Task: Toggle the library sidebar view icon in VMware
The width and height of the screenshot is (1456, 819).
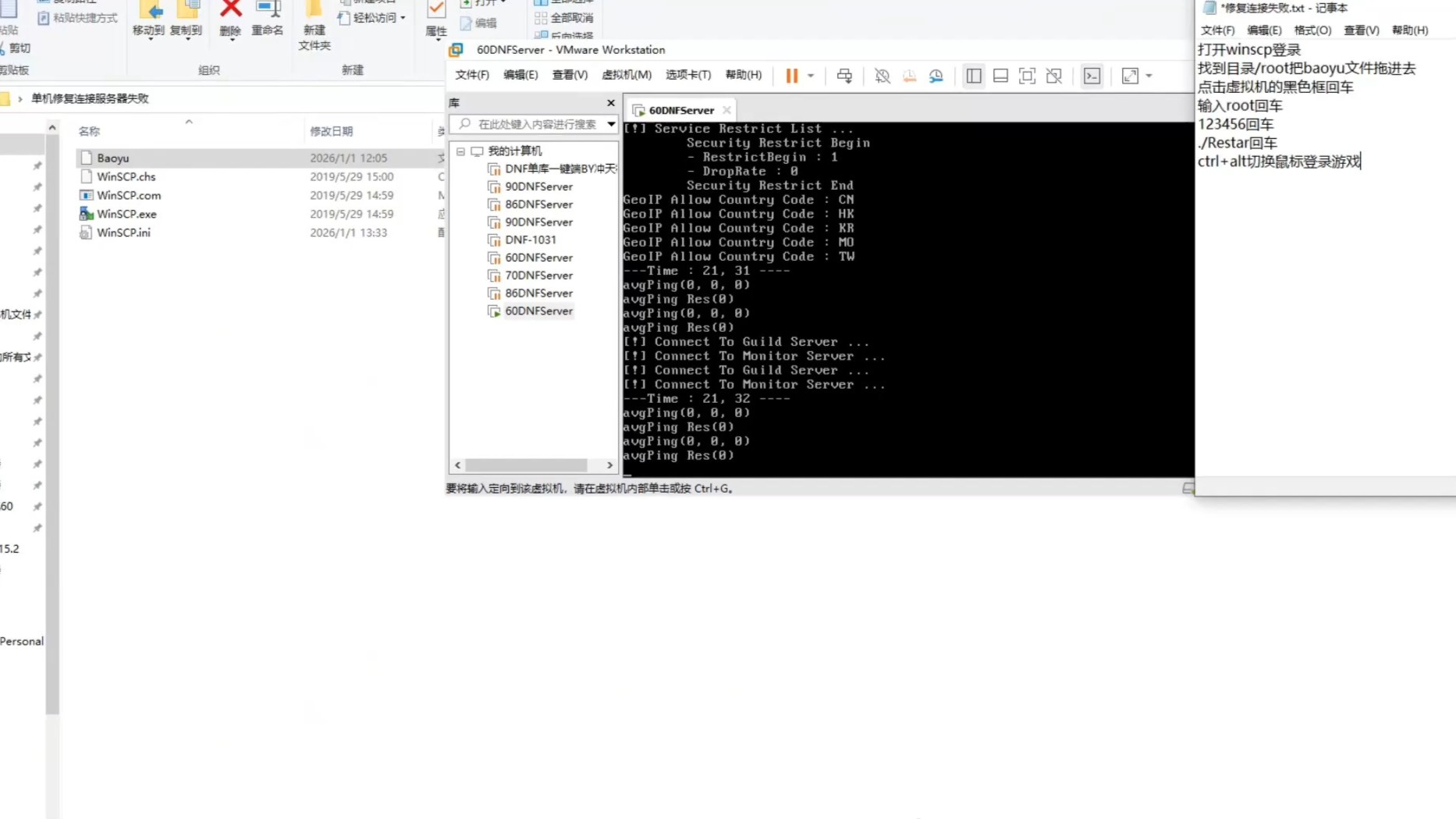Action: coord(974,76)
